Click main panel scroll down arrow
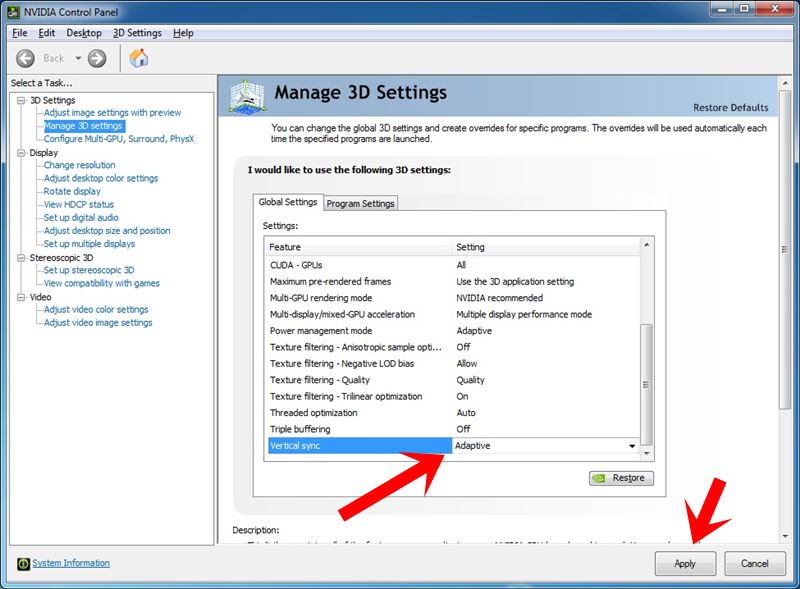The image size is (800, 589). [785, 536]
